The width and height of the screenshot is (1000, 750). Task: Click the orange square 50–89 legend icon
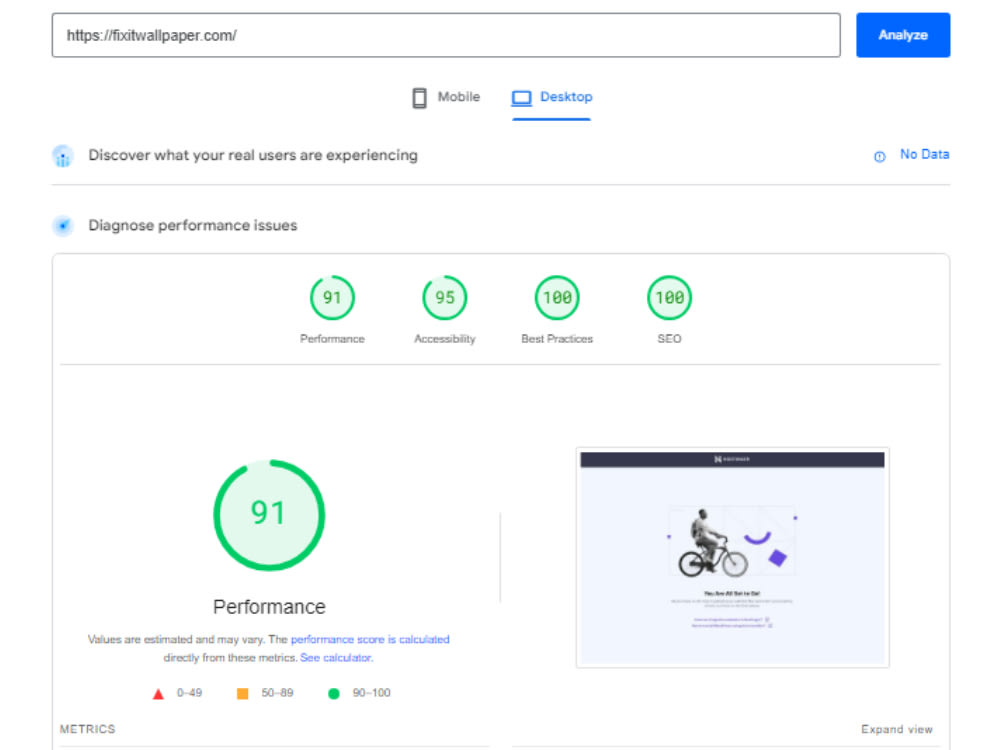(x=242, y=693)
